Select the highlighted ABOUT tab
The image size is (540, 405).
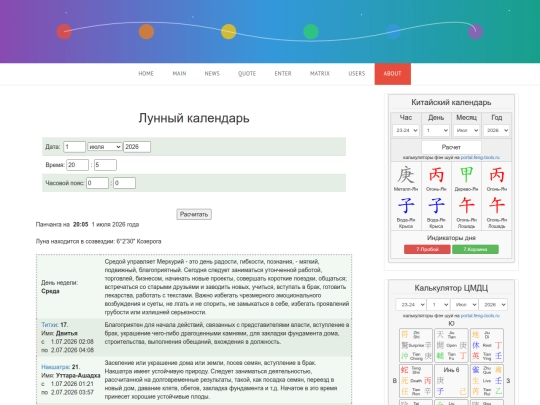pos(393,74)
